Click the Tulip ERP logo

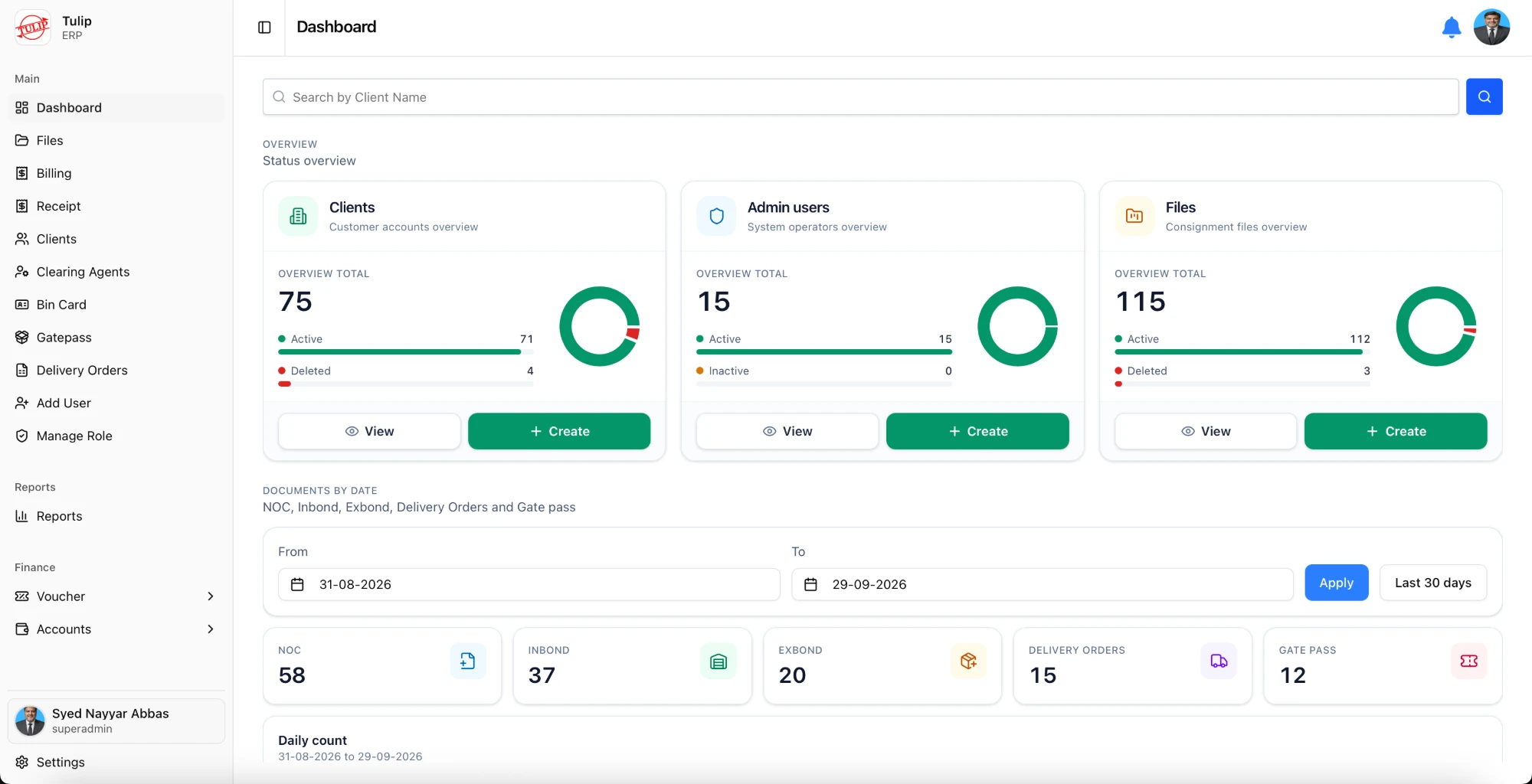coord(32,28)
